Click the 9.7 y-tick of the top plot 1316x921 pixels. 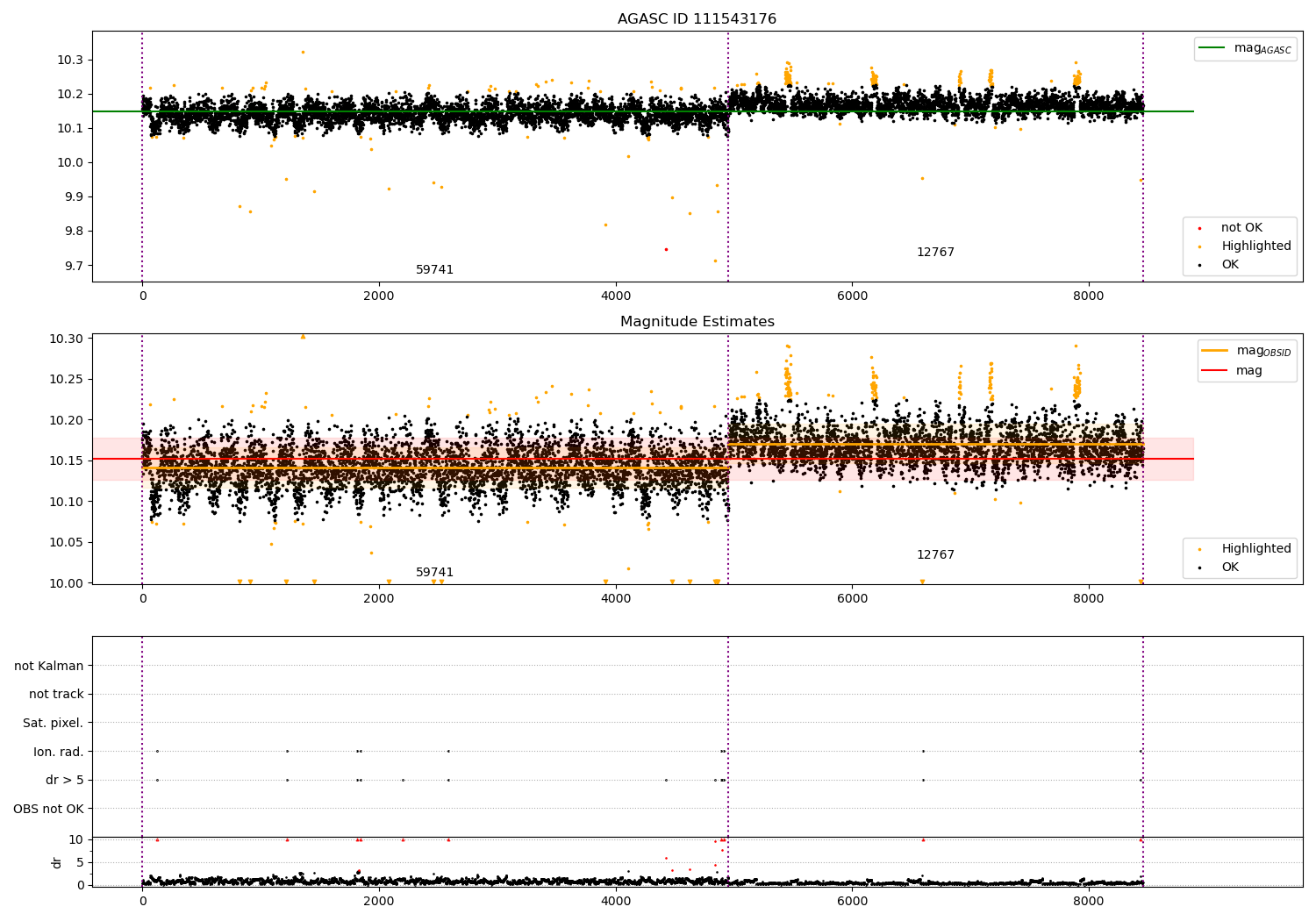(75, 266)
